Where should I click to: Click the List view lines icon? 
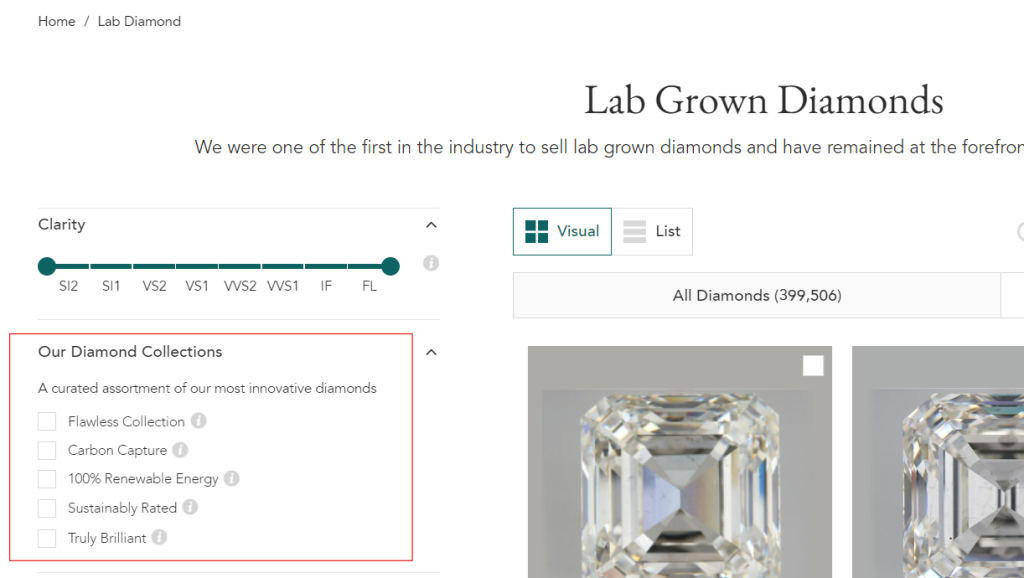(x=635, y=232)
